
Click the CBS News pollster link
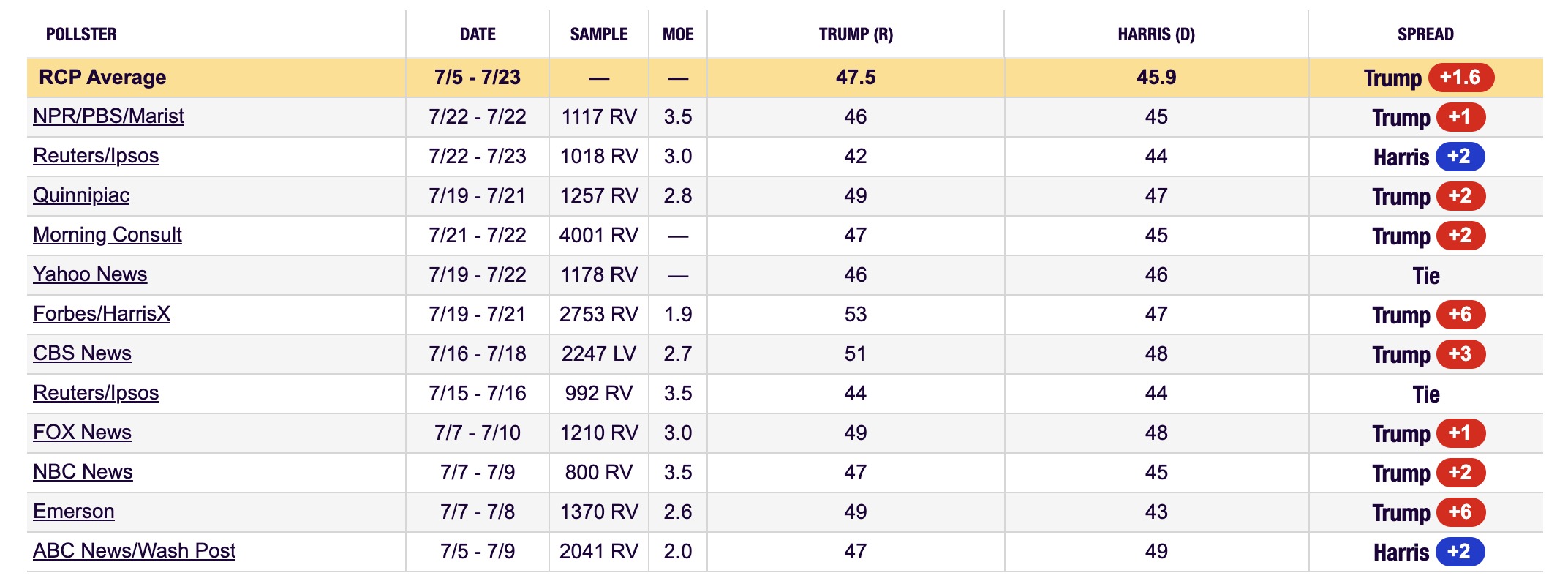pos(82,353)
